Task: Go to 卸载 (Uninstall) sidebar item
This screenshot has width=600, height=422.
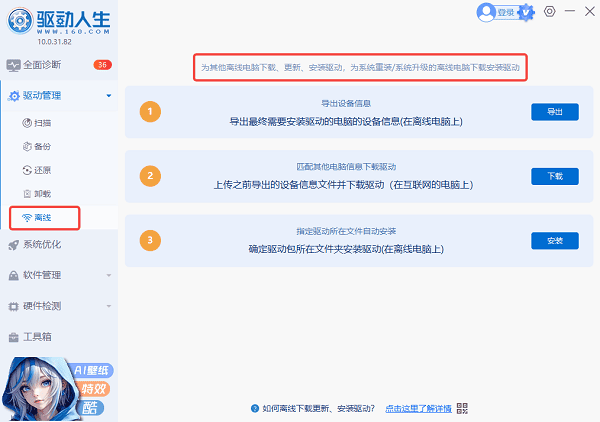Action: tap(44, 192)
